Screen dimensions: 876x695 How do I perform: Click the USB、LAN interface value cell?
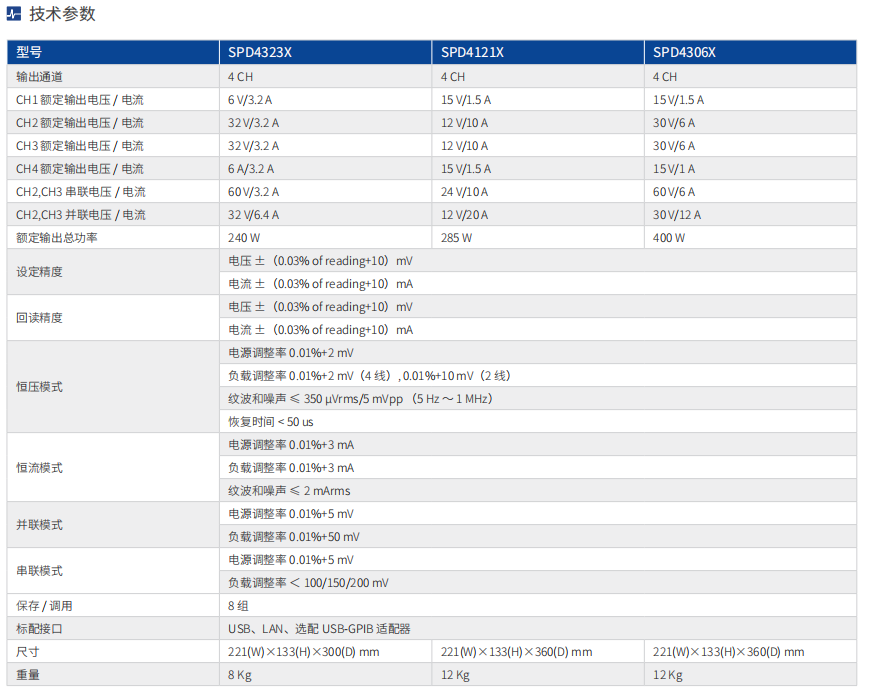point(319,629)
